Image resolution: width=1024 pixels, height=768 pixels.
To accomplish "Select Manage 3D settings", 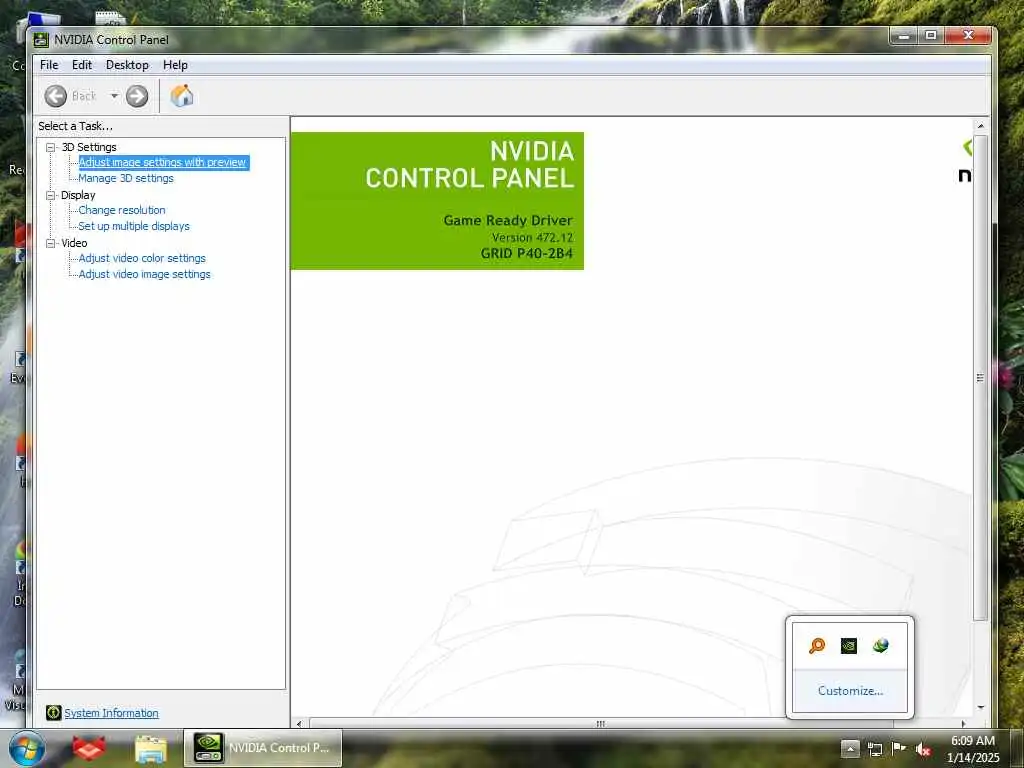I will (126, 178).
